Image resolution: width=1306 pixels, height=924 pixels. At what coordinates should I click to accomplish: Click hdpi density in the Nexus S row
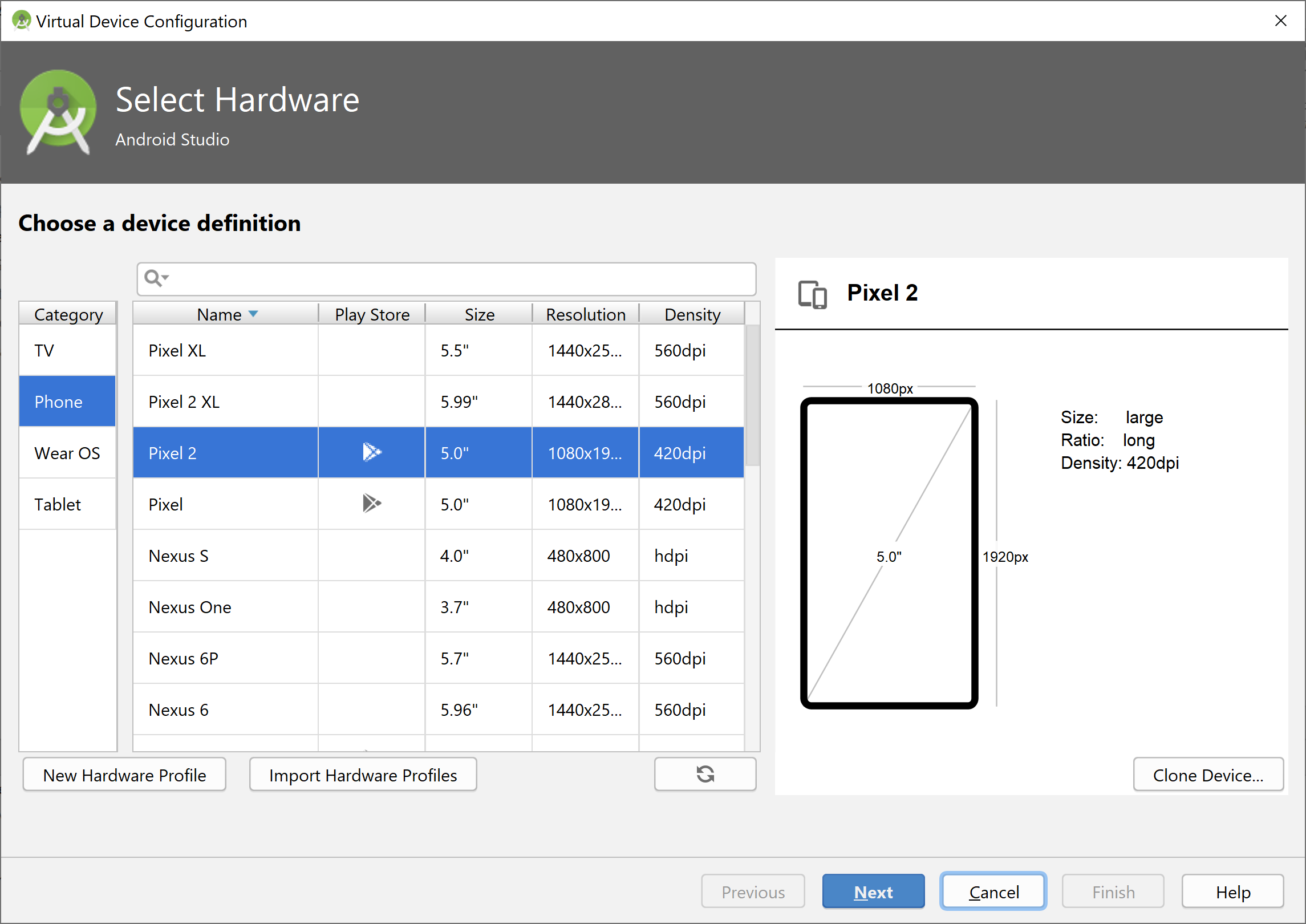click(x=691, y=555)
